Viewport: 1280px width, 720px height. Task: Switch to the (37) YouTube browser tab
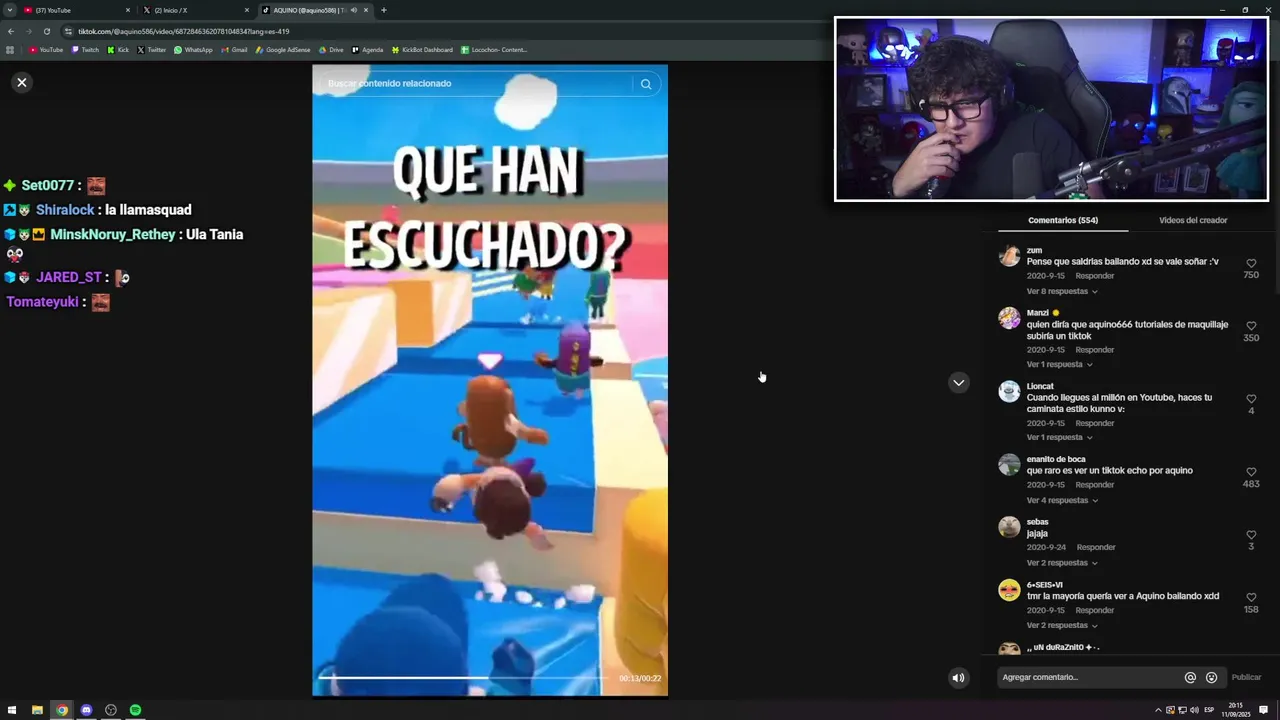(x=76, y=10)
